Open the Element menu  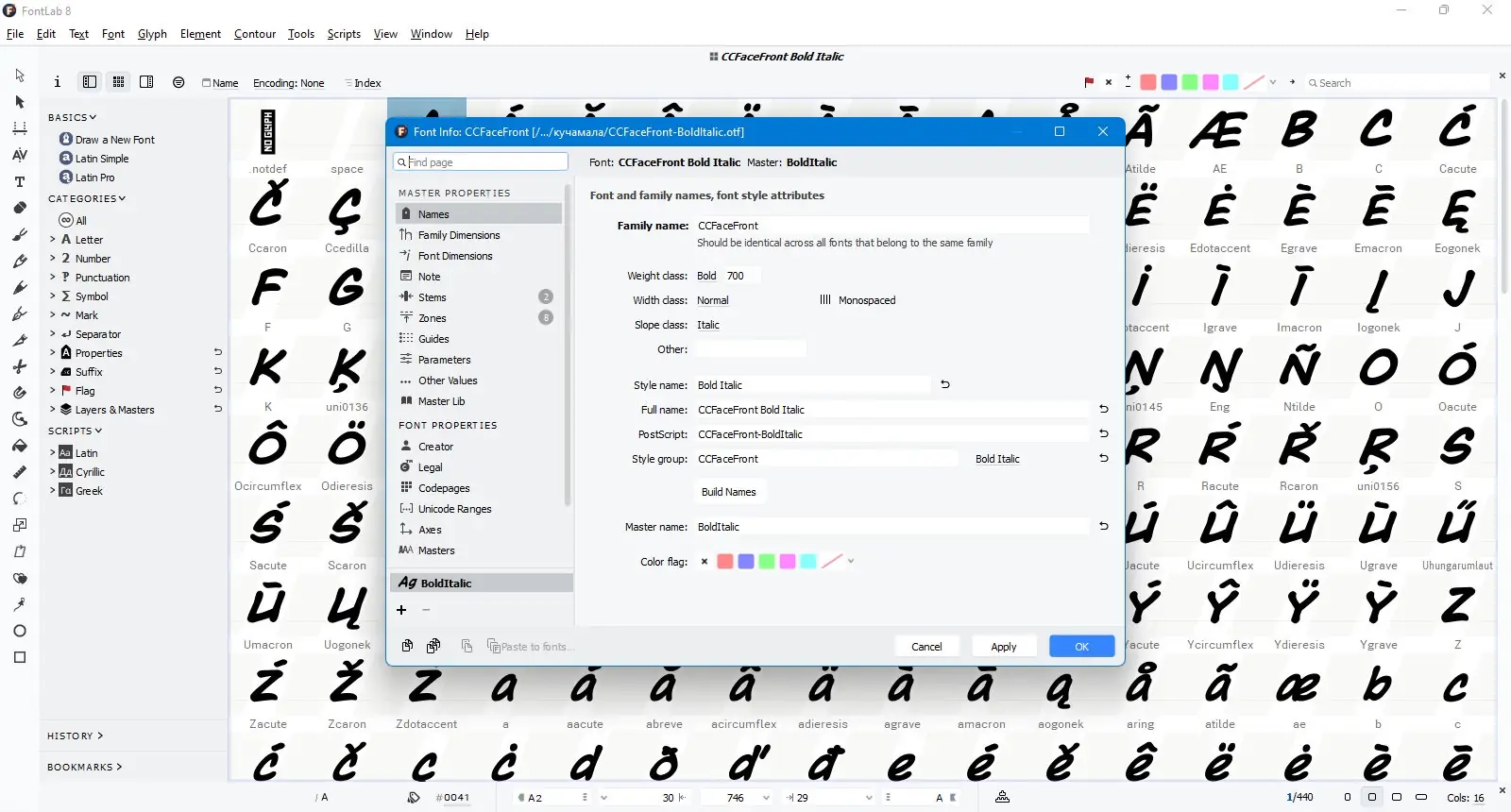point(200,34)
